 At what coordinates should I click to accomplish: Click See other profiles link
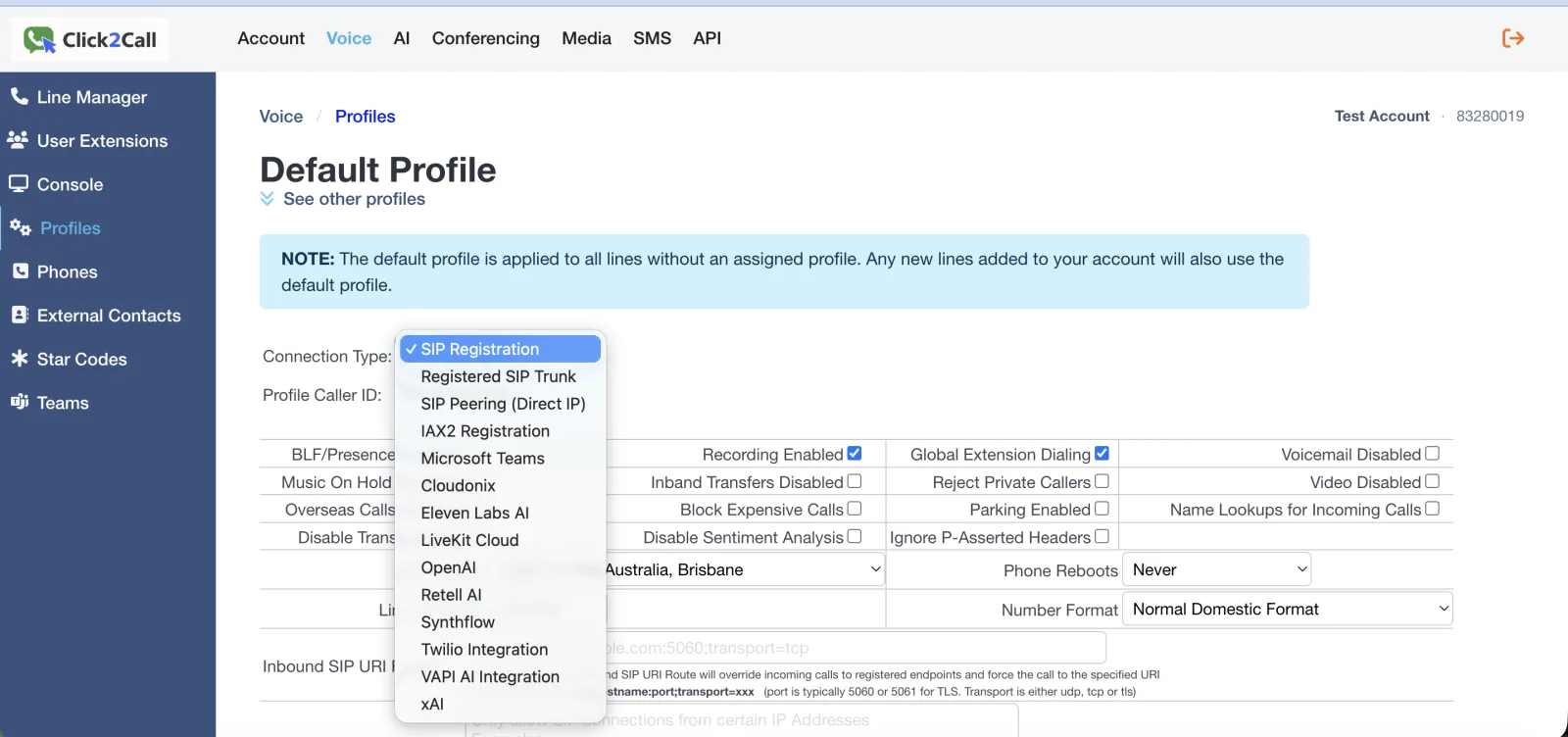[355, 199]
